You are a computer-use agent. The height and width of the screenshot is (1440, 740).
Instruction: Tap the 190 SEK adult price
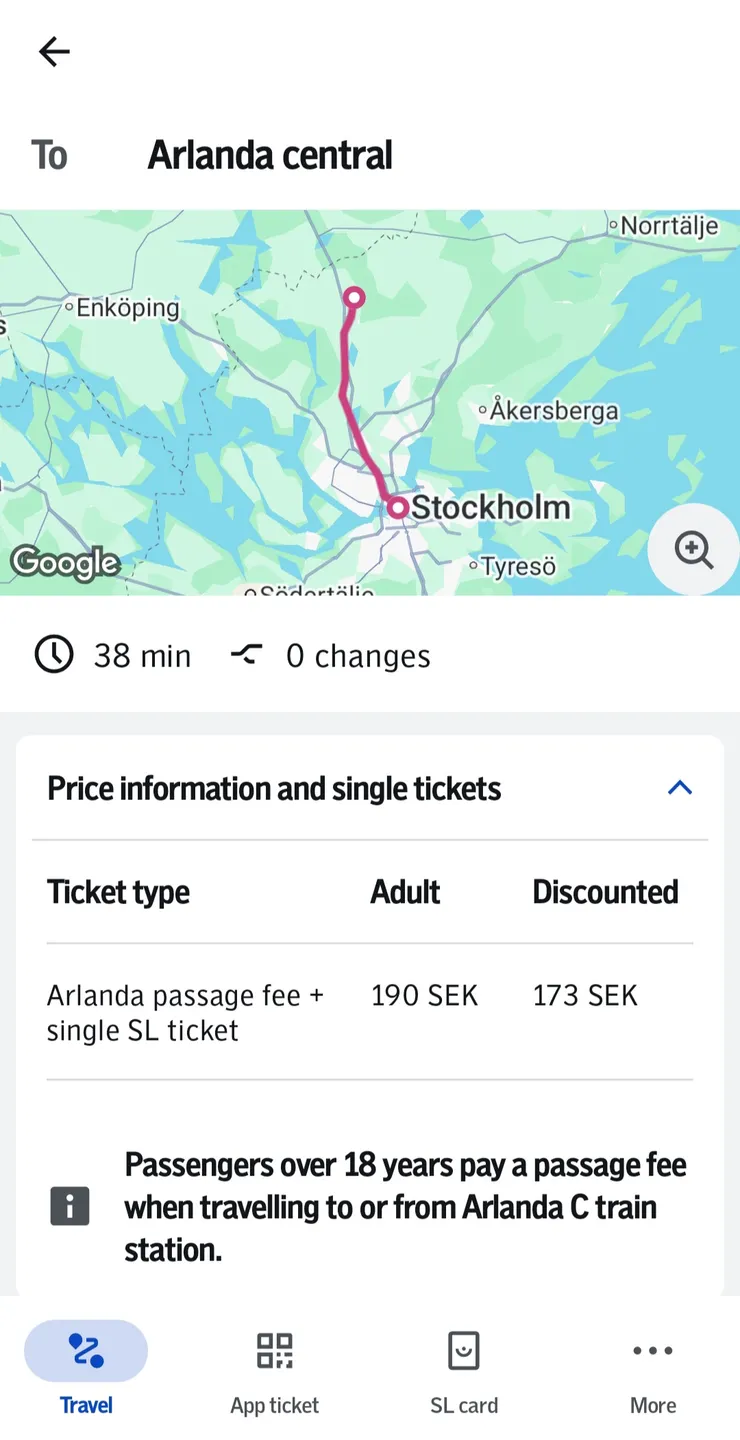[424, 996]
